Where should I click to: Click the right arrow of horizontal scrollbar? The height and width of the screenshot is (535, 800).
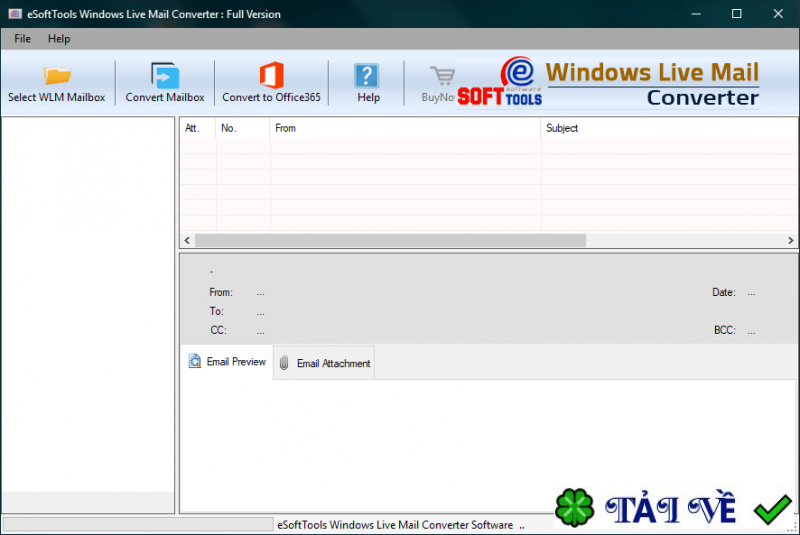(x=791, y=240)
